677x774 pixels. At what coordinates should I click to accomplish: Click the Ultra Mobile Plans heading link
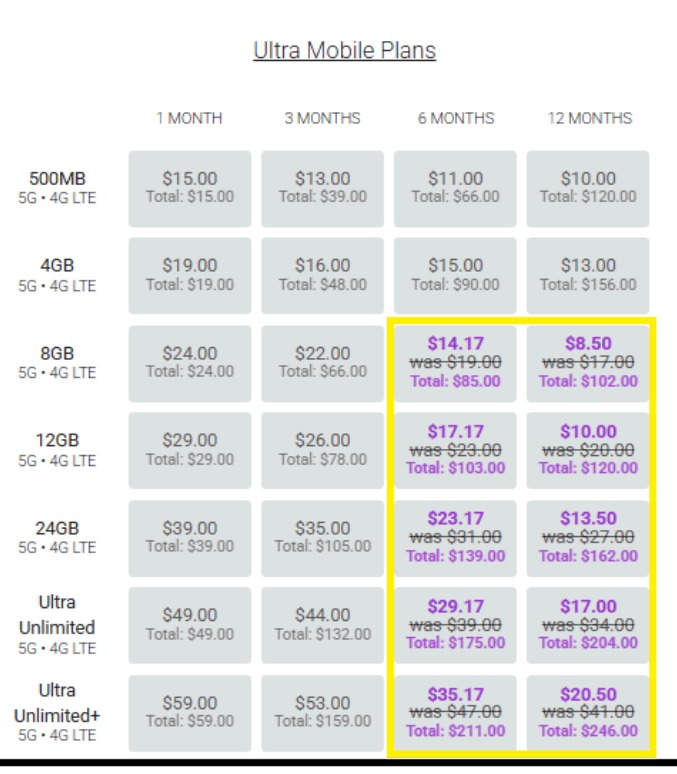(x=344, y=50)
